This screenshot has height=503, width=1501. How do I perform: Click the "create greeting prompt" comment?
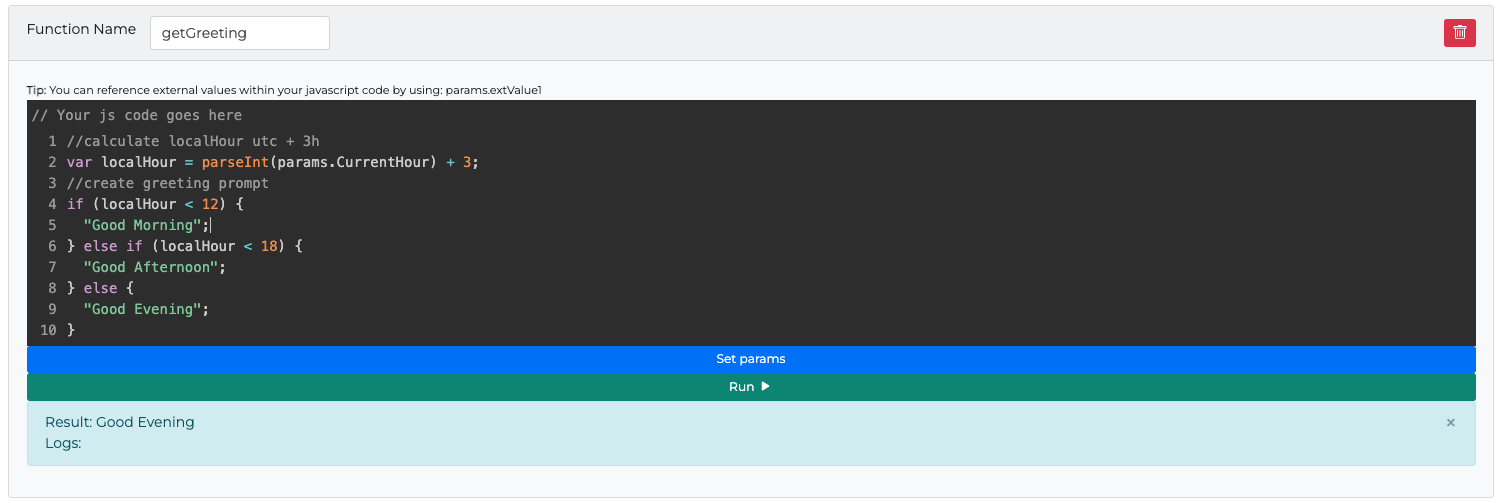[167, 183]
